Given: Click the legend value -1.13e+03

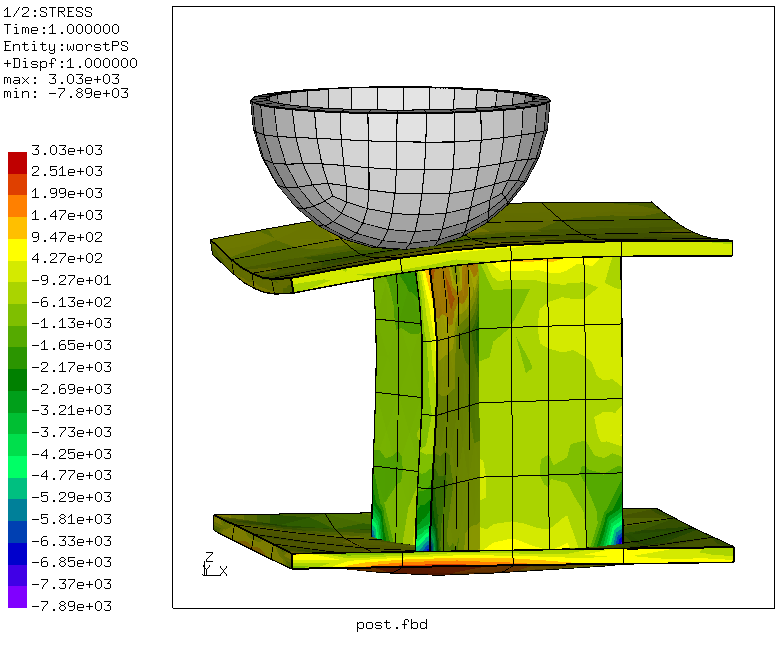Looking at the screenshot, I should pyautogui.click(x=72, y=324).
